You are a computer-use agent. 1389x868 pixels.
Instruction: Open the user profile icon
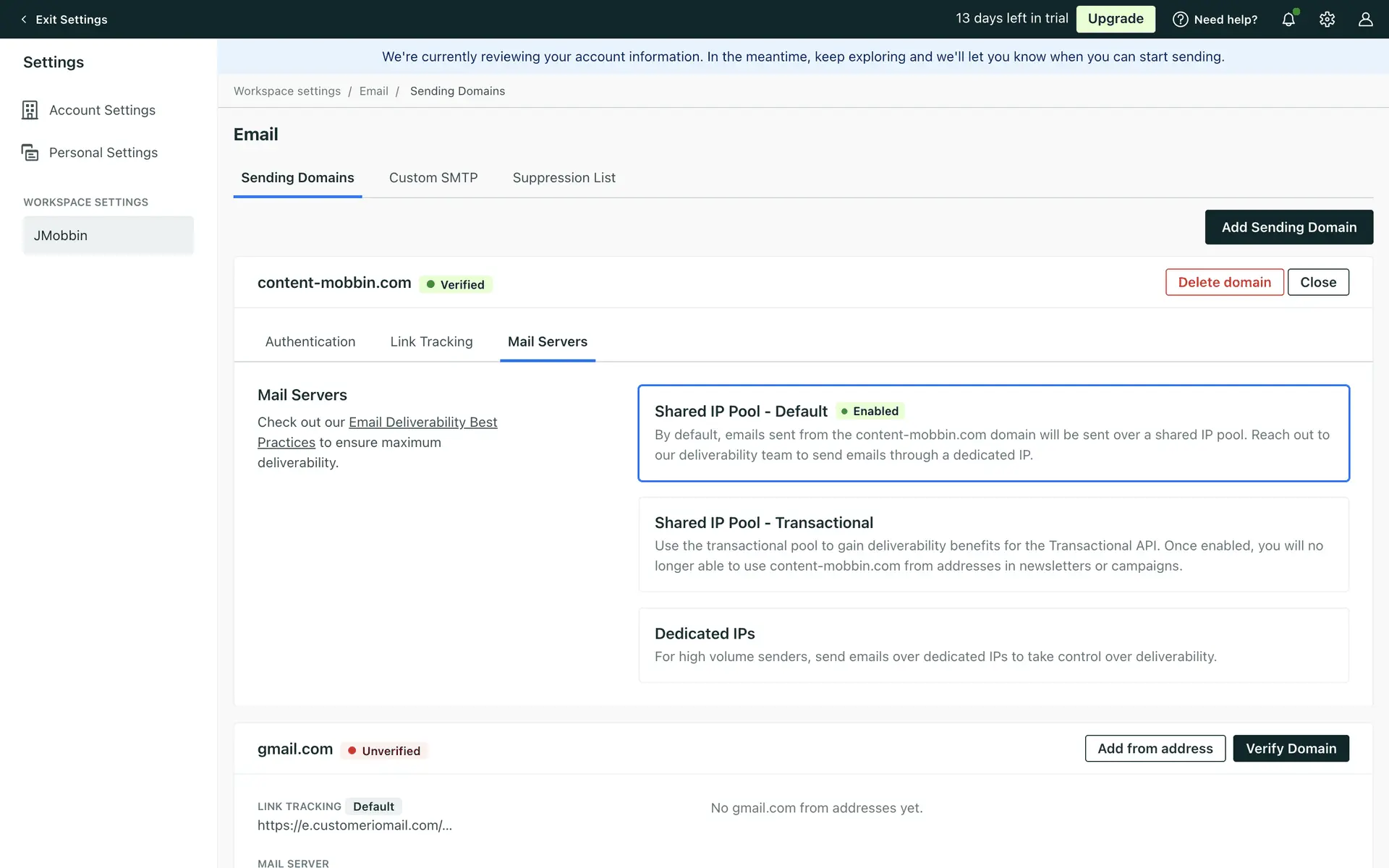pos(1365,20)
